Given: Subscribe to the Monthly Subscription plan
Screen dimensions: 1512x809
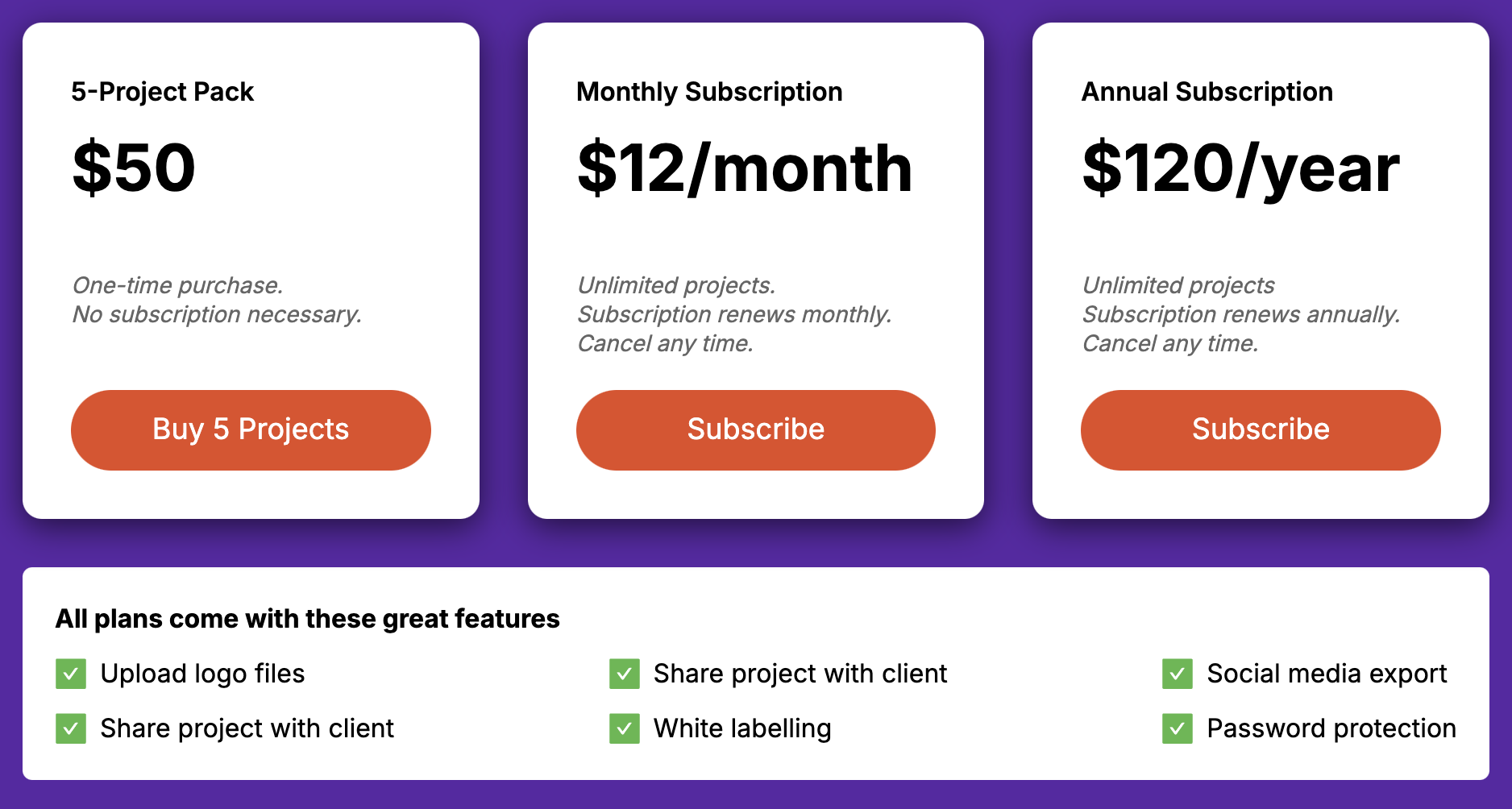Looking at the screenshot, I should [x=755, y=430].
